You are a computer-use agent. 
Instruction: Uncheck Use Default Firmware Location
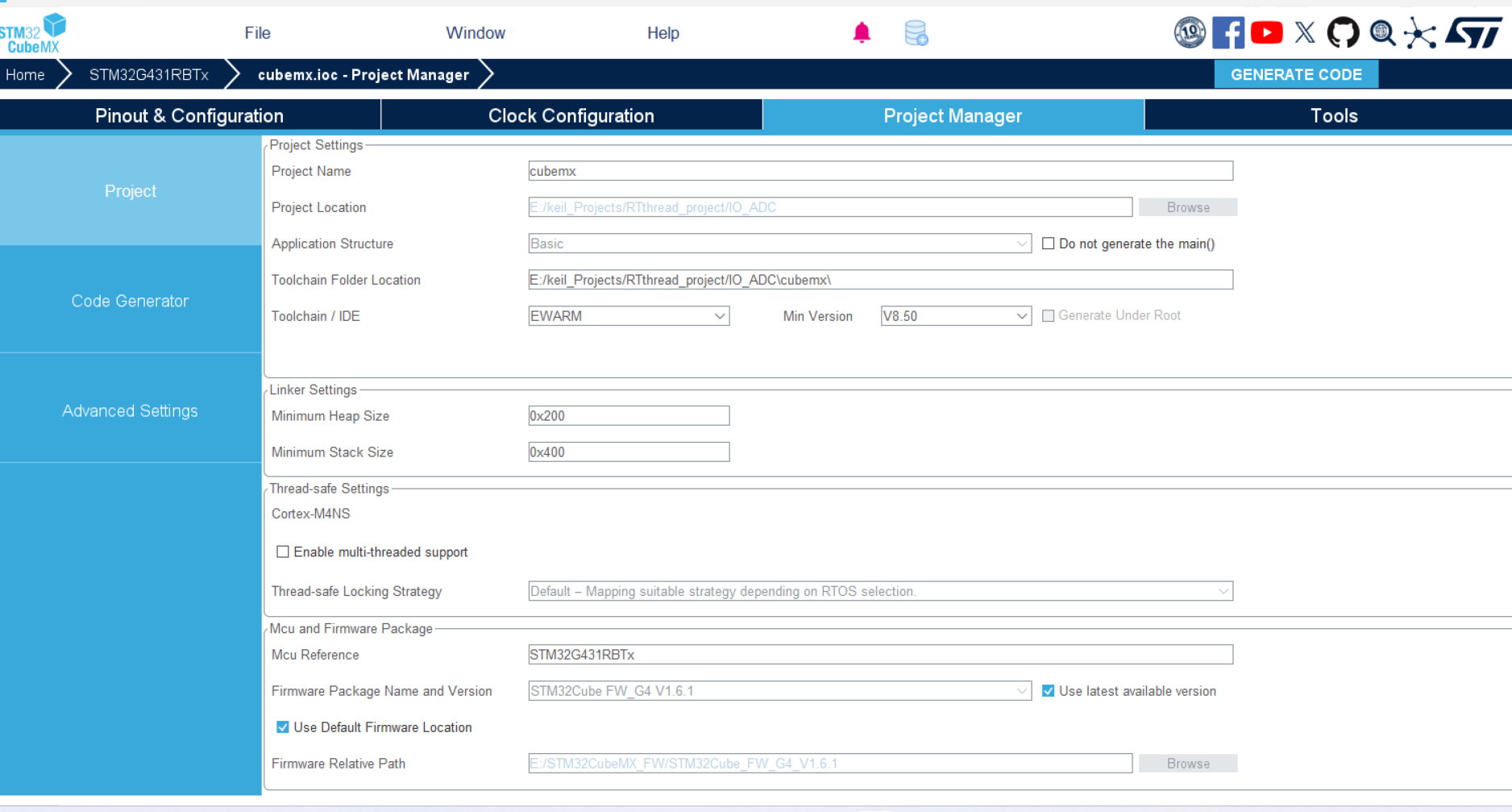pos(283,727)
